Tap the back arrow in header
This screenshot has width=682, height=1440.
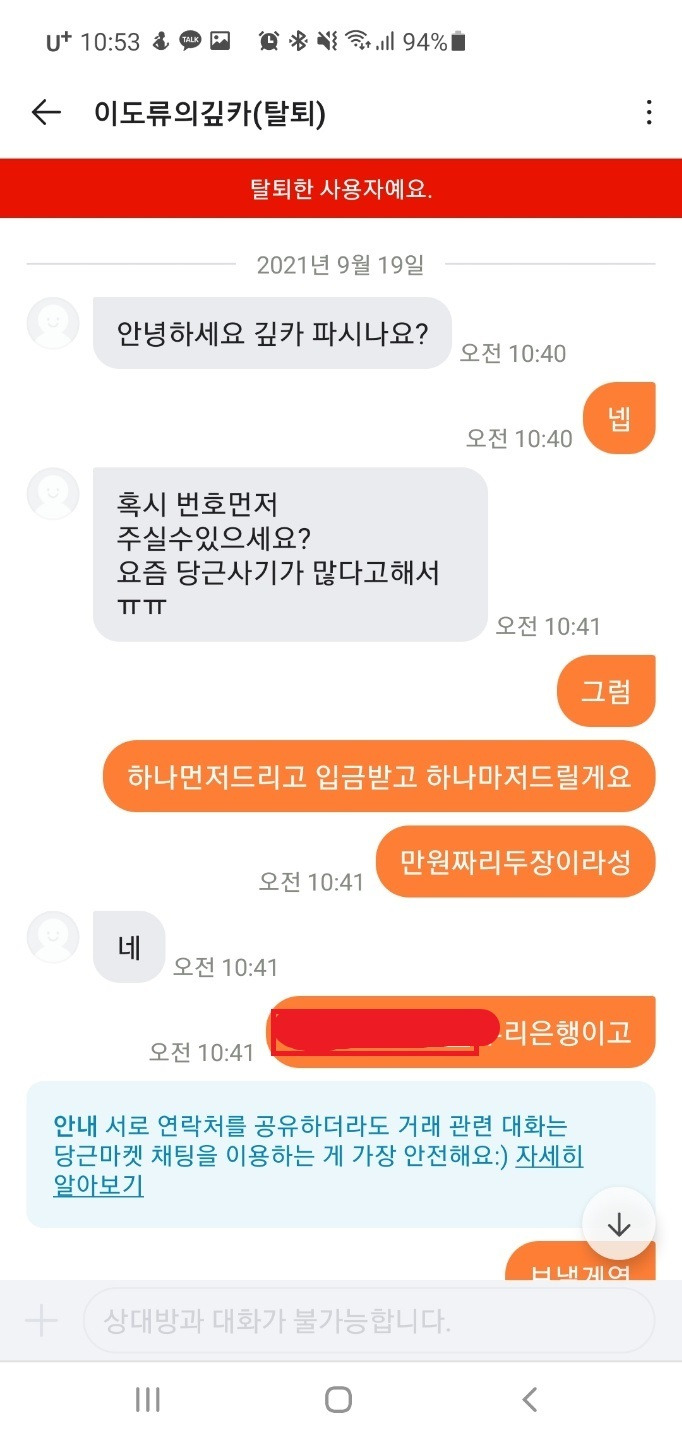pyautogui.click(x=46, y=113)
